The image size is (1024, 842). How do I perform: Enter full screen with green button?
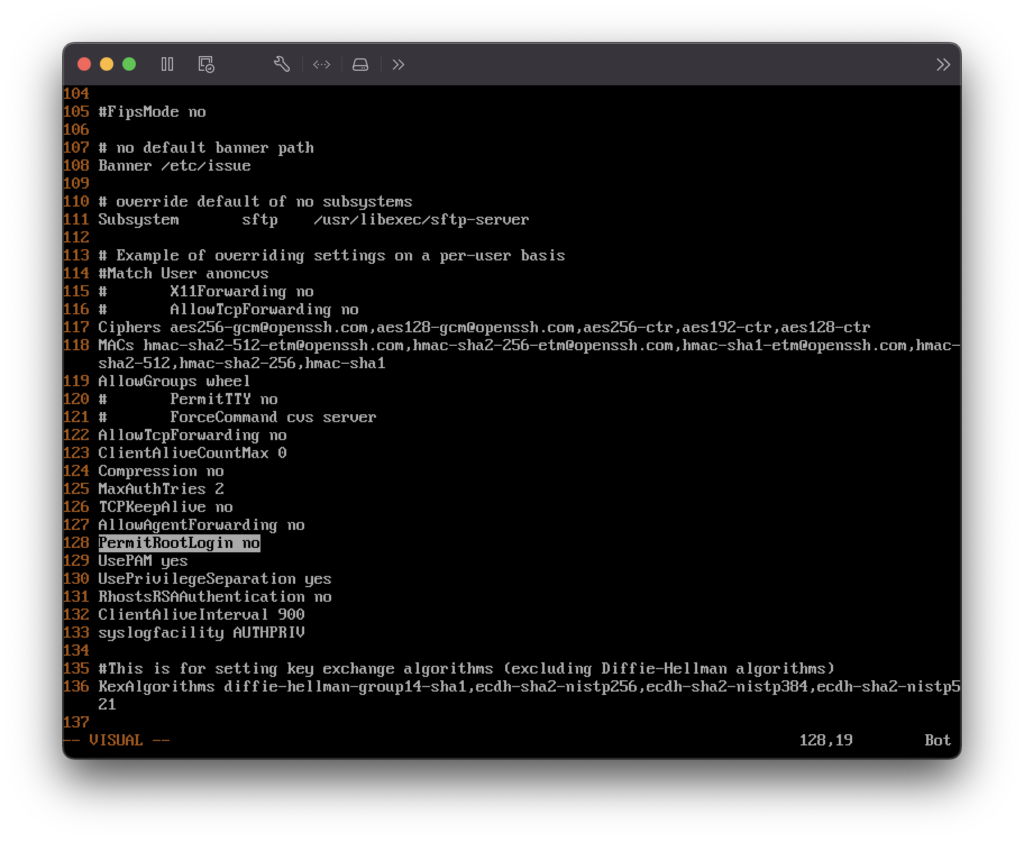(x=129, y=64)
